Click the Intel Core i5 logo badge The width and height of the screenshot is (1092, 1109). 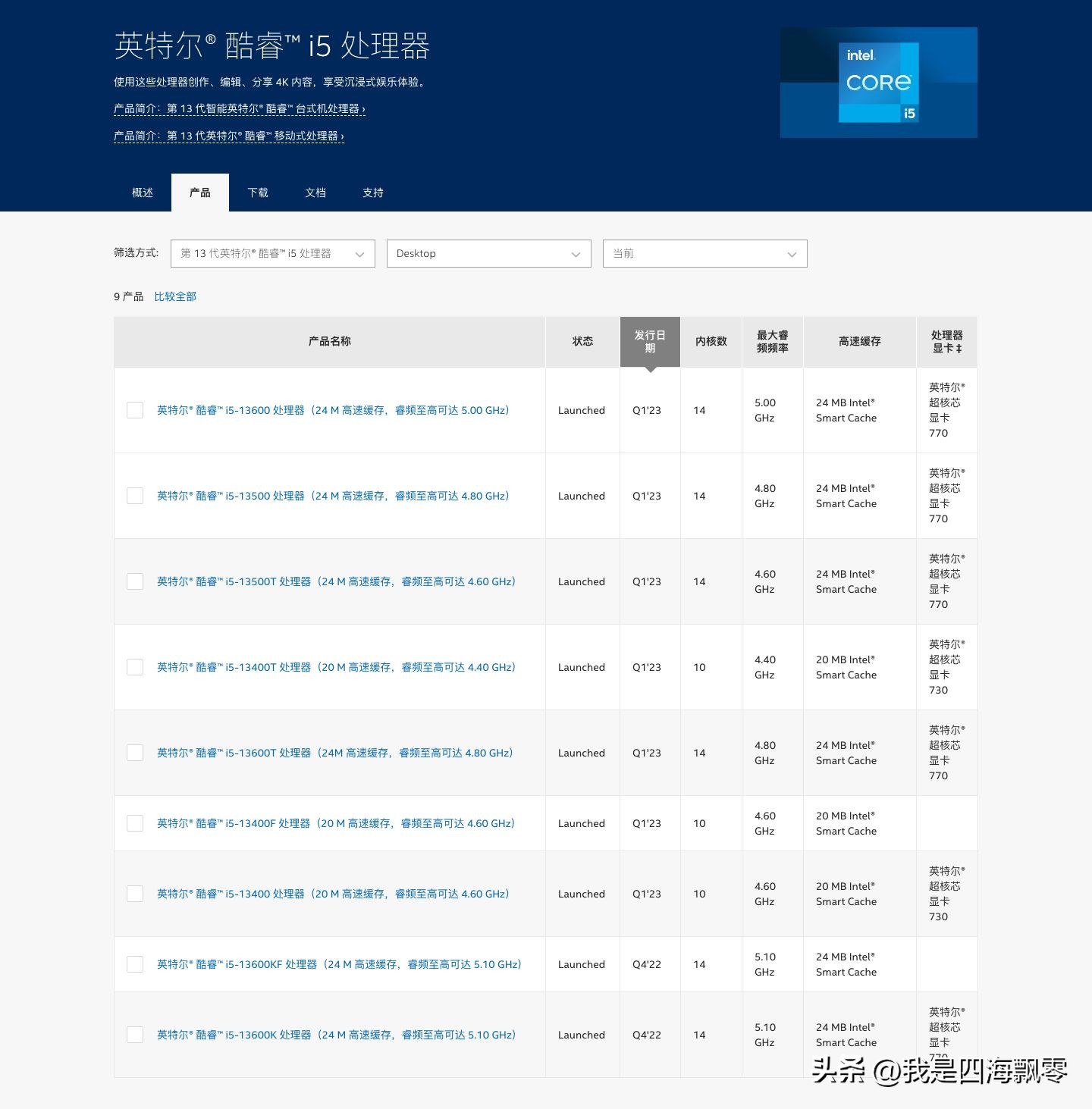coord(878,82)
